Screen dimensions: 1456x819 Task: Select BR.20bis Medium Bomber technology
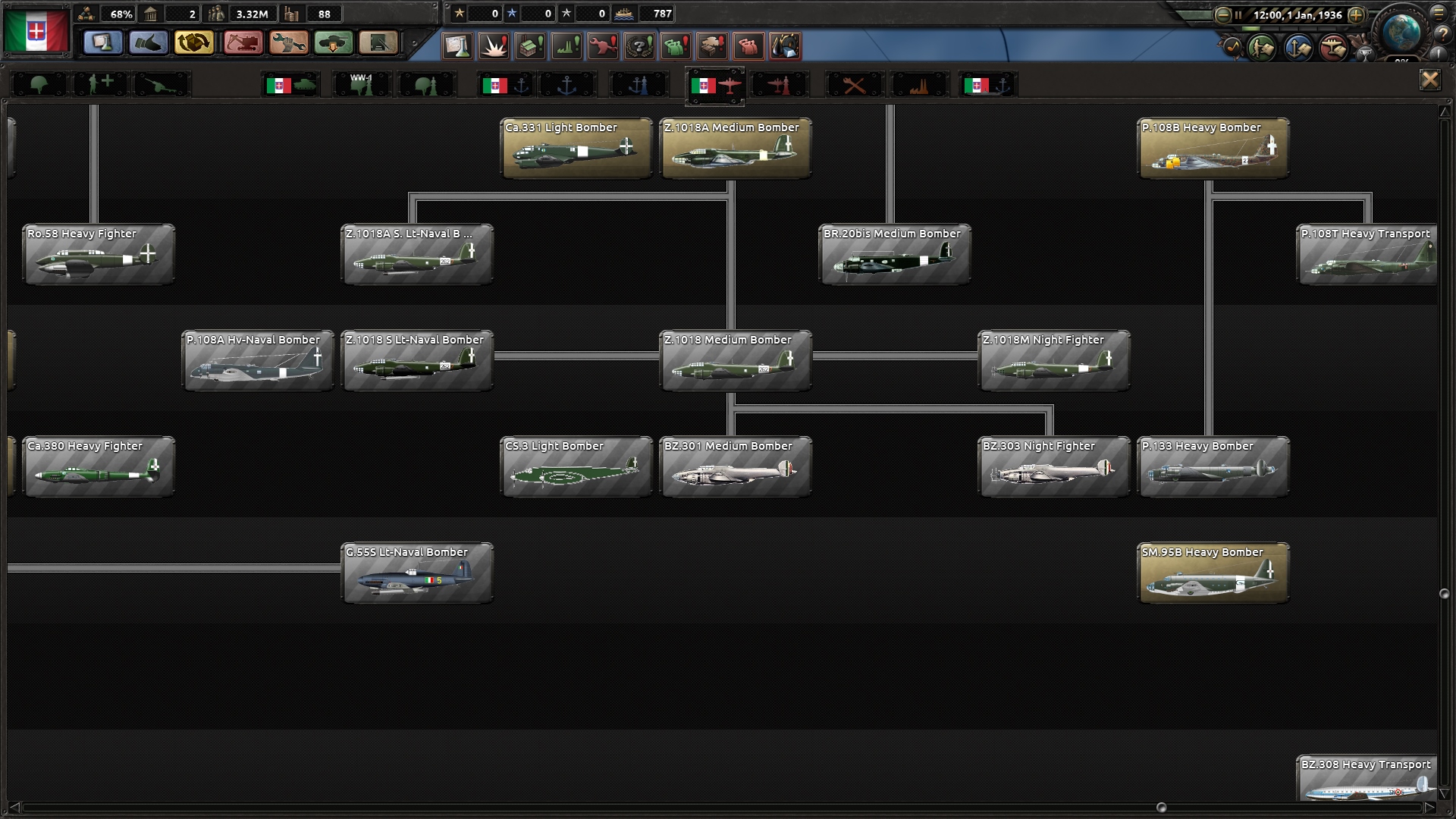(895, 254)
